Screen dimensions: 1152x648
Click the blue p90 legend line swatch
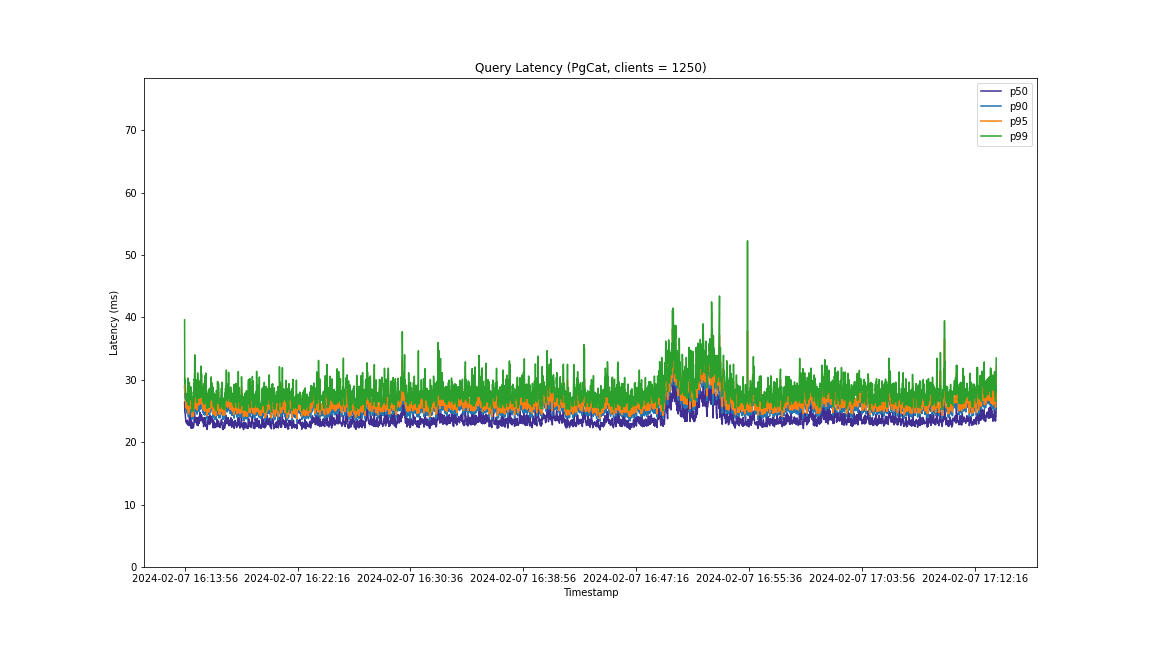pos(991,107)
